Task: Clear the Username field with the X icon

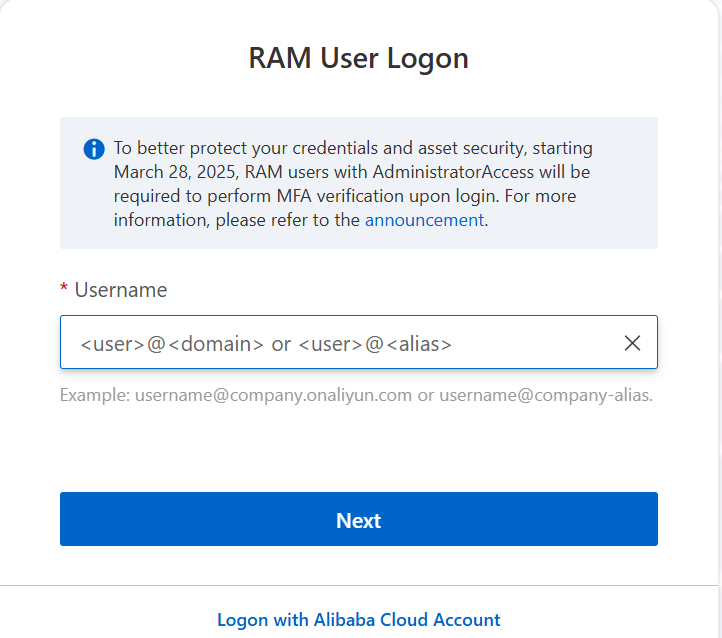Action: [632, 343]
